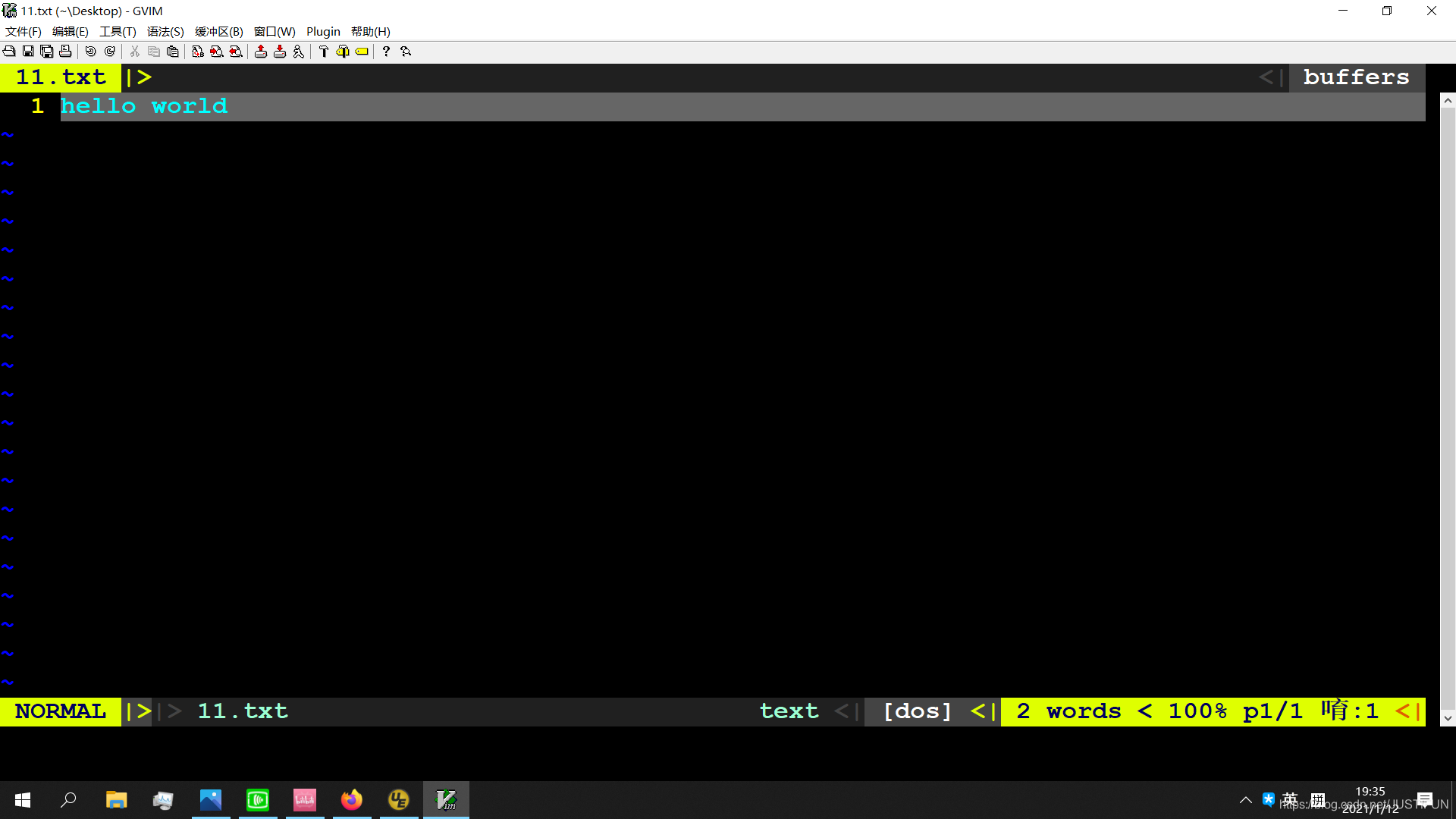The width and height of the screenshot is (1456, 819).
Task: Click the buffers label in tabline
Action: (x=1356, y=77)
